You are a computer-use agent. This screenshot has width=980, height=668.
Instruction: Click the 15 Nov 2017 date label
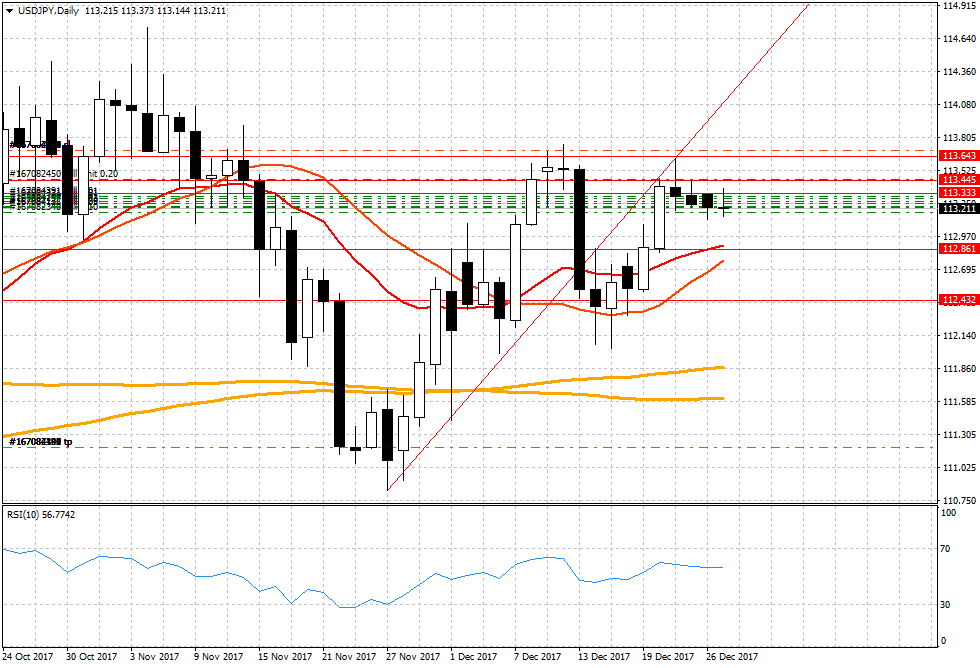(x=284, y=657)
